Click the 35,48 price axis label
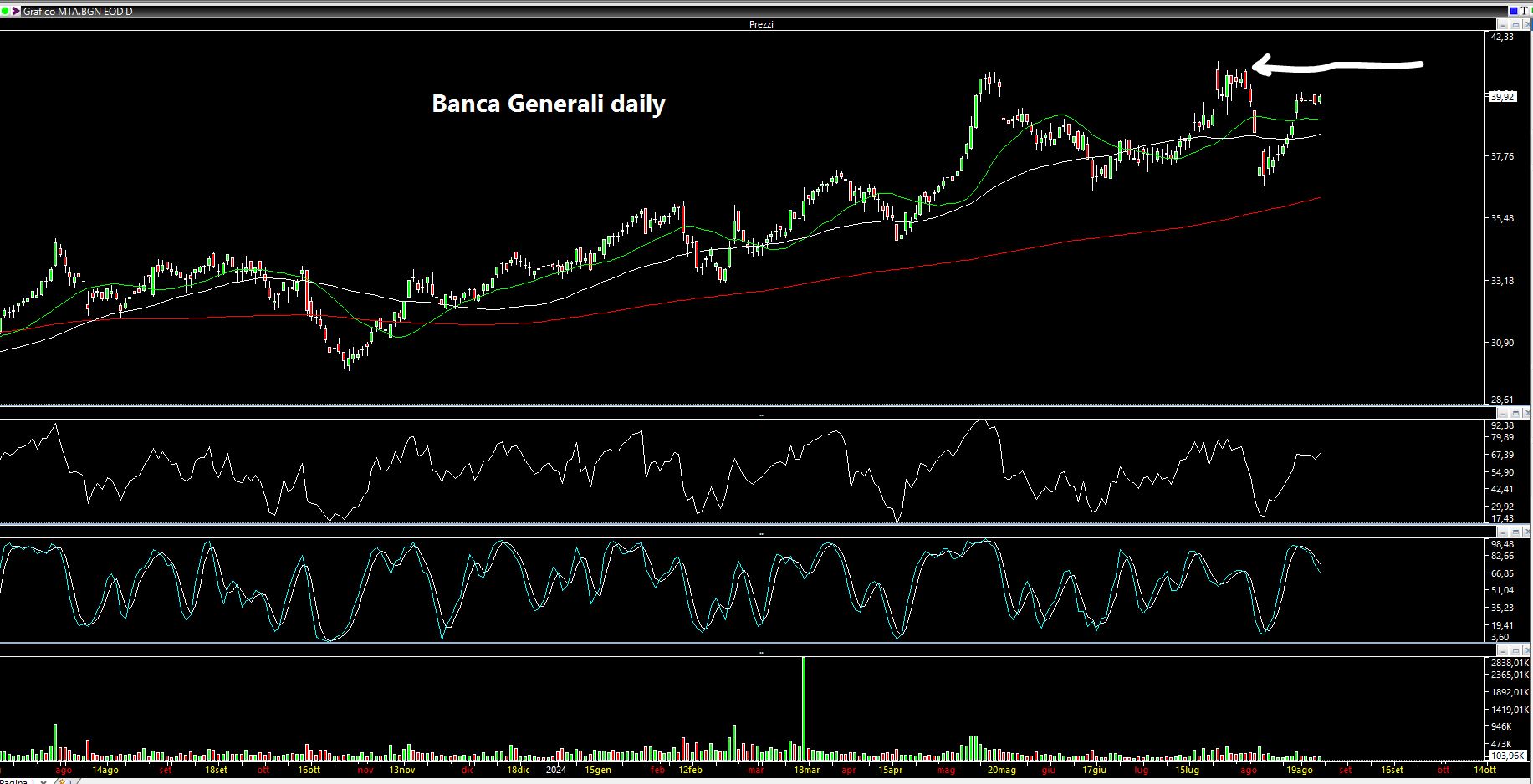1533x784 pixels. coord(1502,218)
